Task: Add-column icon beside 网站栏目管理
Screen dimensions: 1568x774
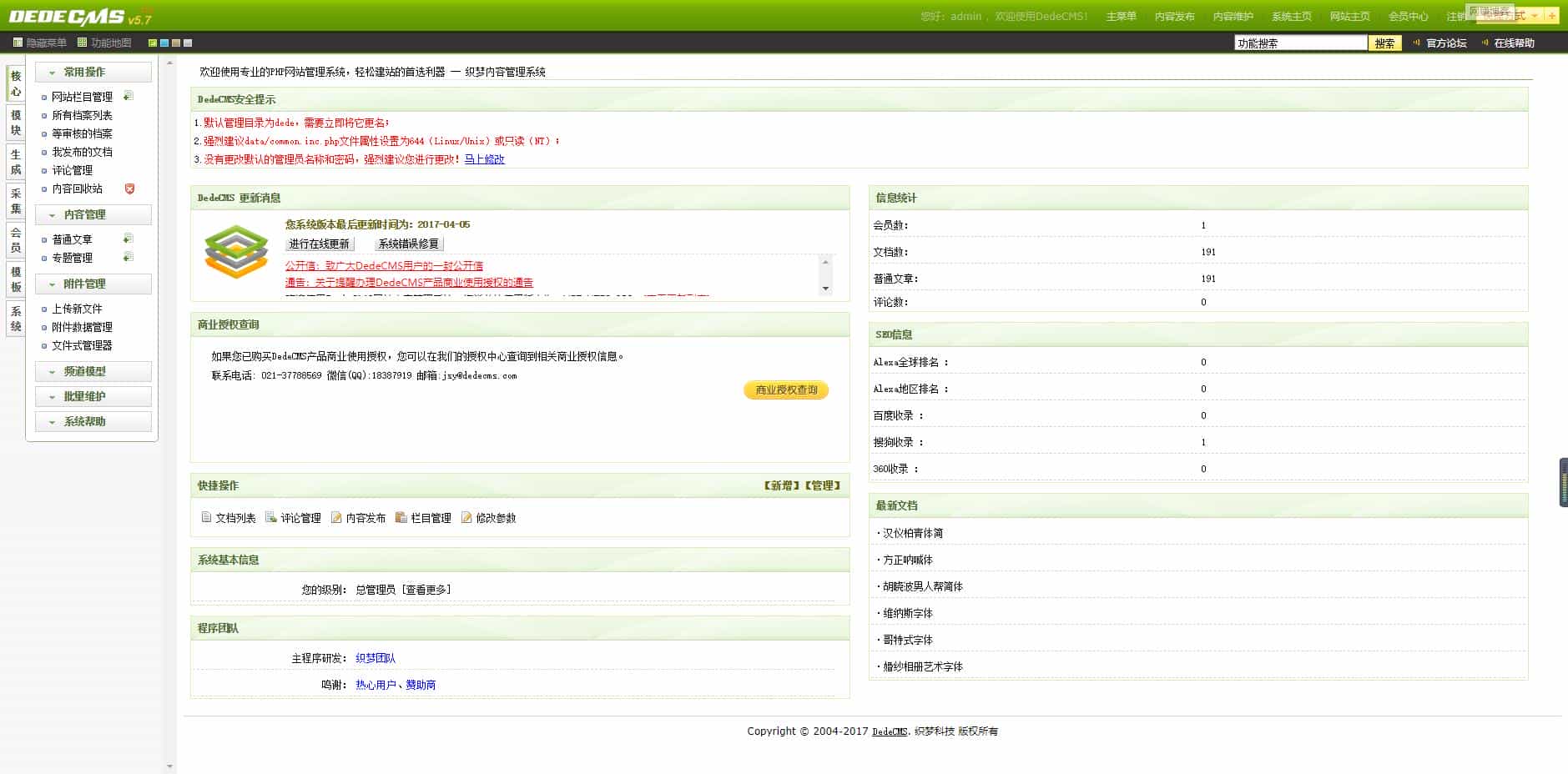Action: [x=129, y=96]
